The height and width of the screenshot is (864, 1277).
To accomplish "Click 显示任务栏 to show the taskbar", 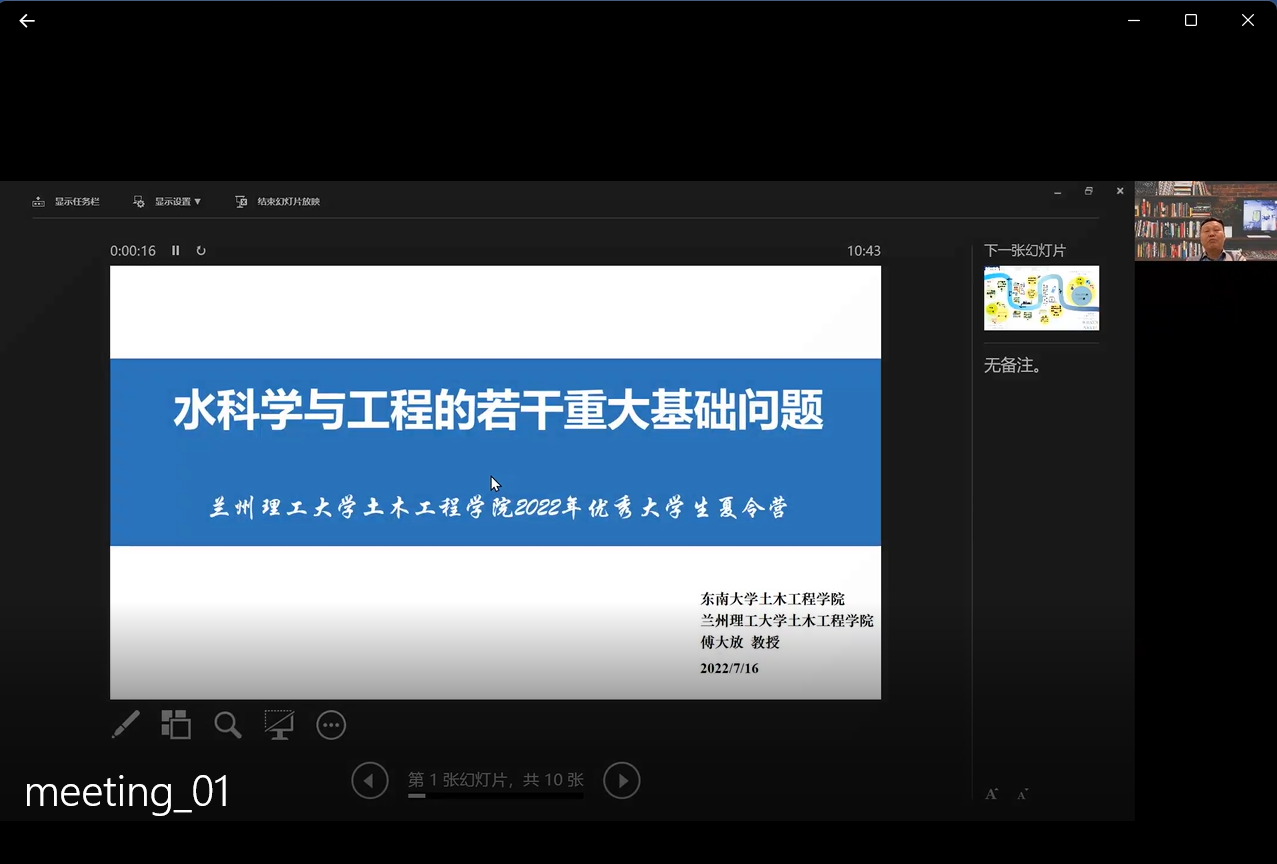I will pos(66,202).
